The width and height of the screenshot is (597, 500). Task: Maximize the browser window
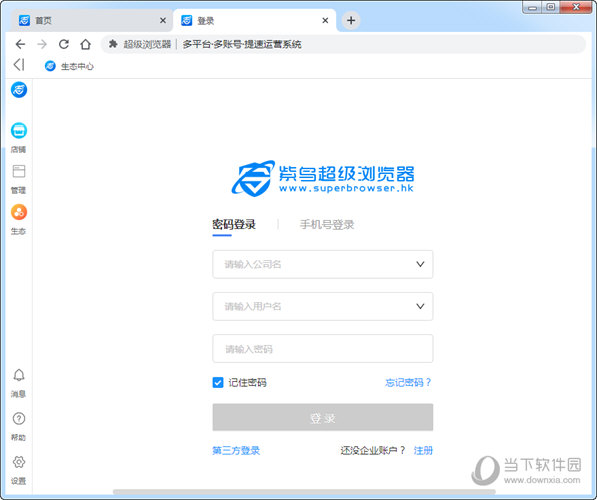pyautogui.click(x=551, y=7)
